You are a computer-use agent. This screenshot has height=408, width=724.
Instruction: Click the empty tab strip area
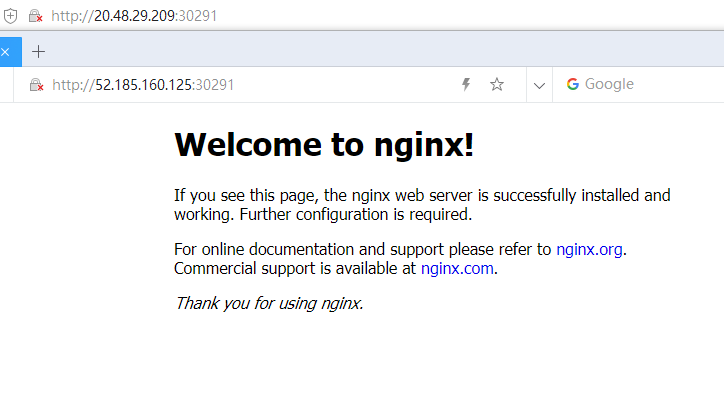coord(380,51)
